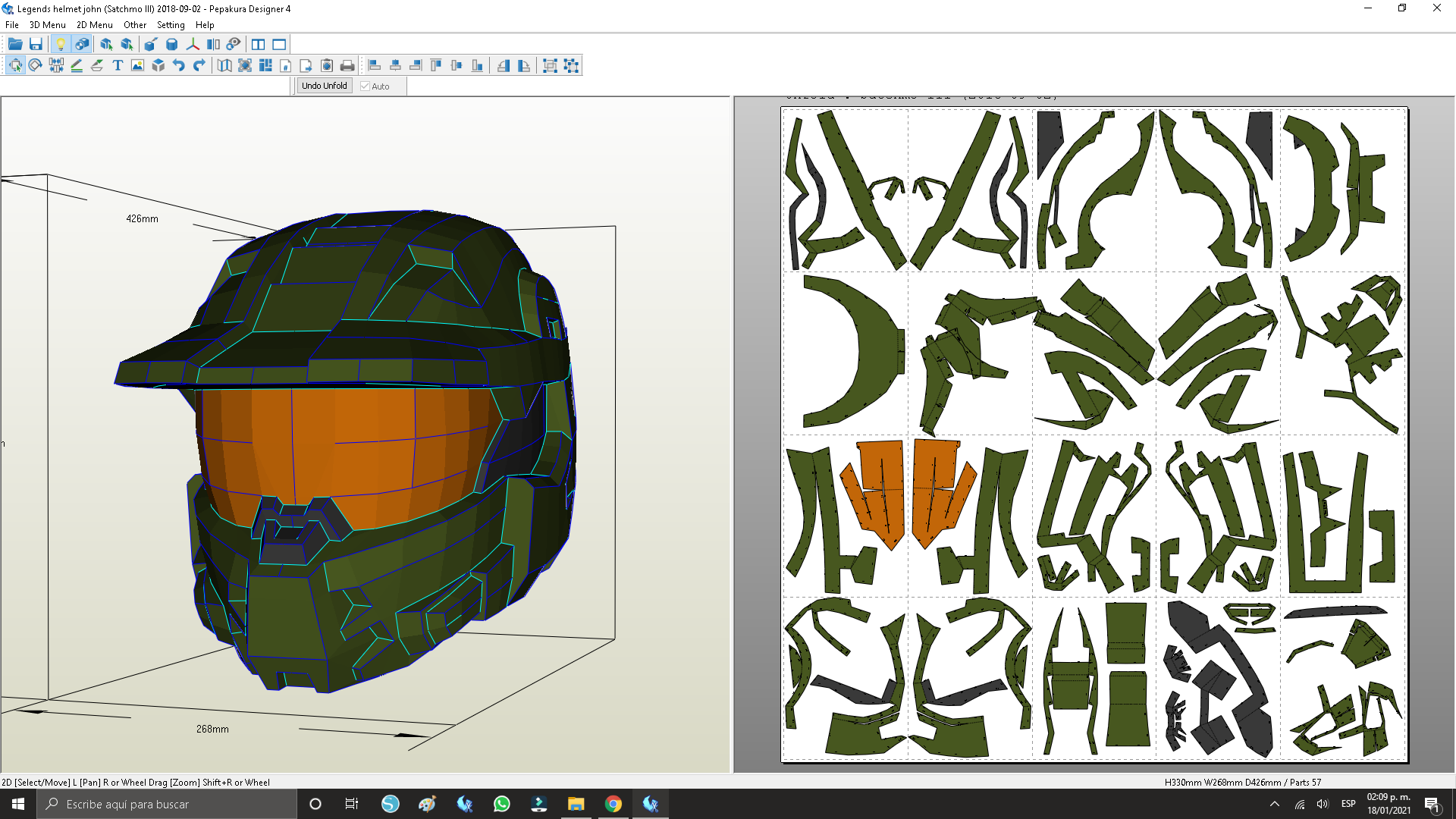Open the 2D Menu
Viewport: 1456px width, 819px height.
pos(94,25)
